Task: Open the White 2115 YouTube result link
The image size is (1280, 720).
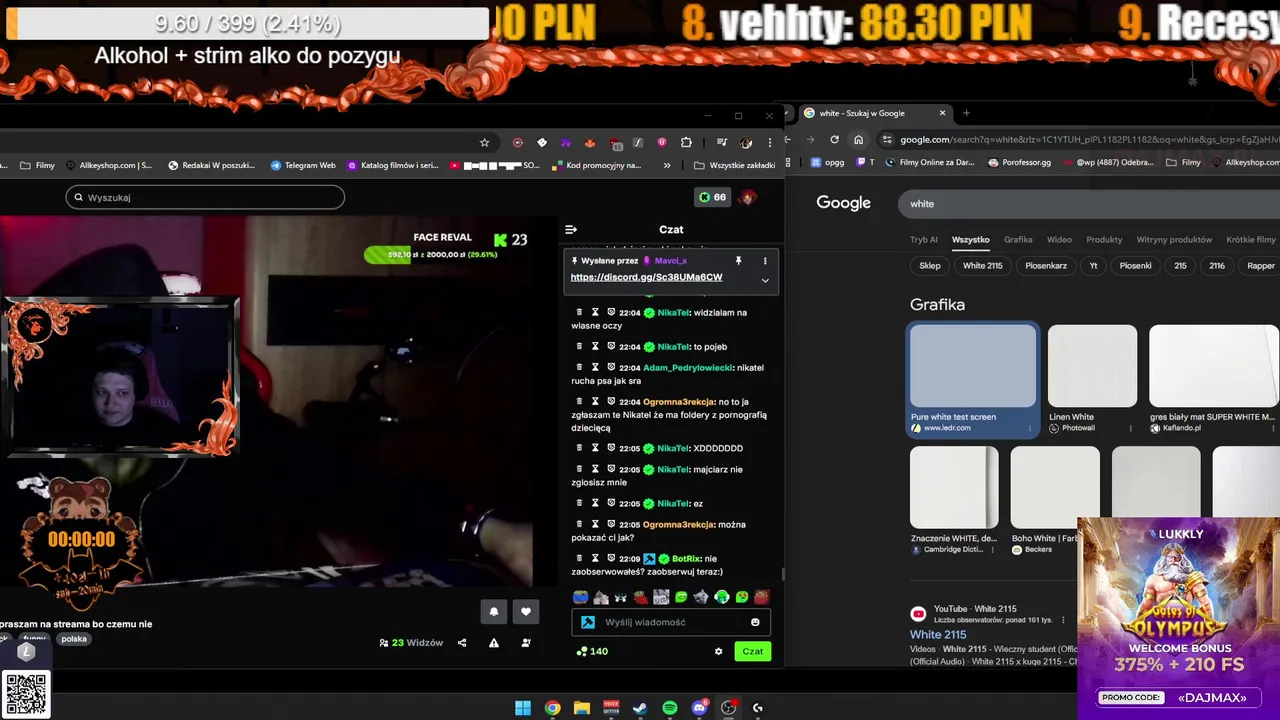Action: (x=938, y=635)
